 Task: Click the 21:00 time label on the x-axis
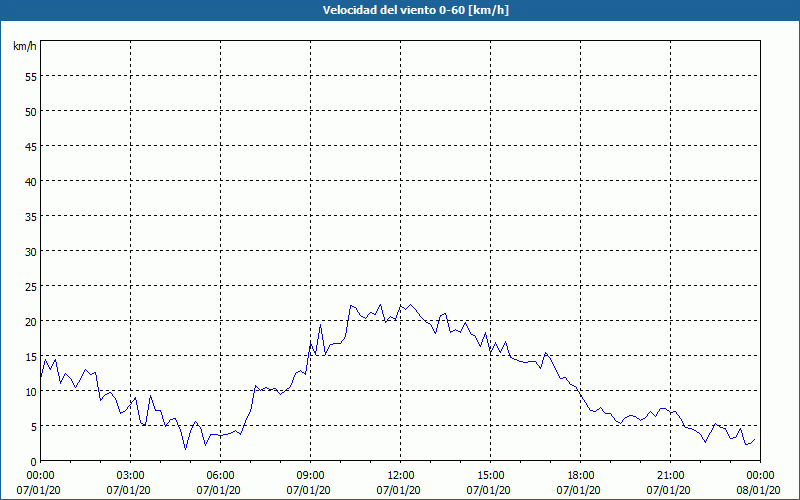point(670,476)
